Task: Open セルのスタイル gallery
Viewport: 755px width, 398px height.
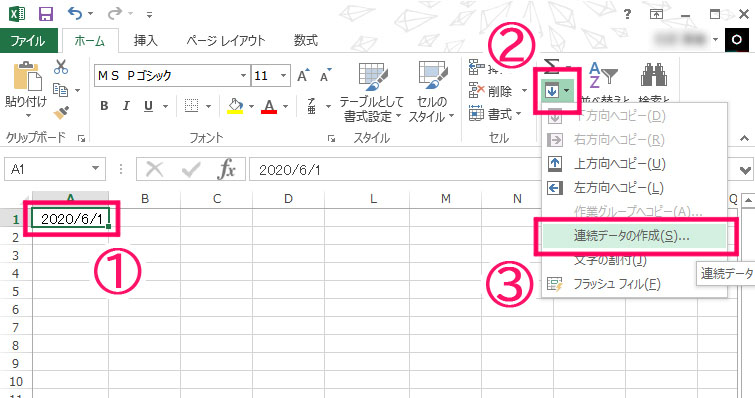Action: 431,92
